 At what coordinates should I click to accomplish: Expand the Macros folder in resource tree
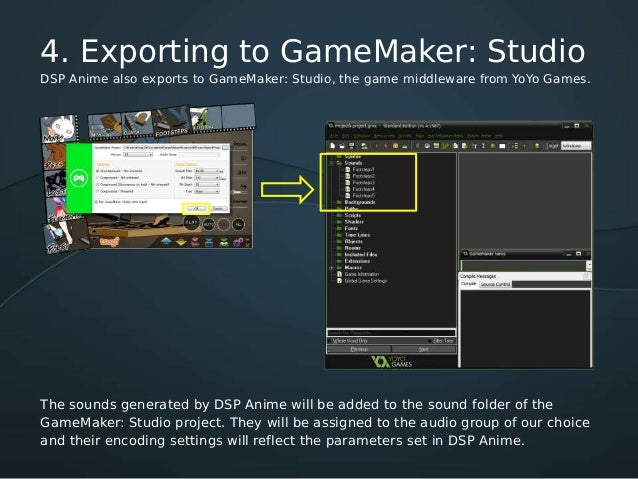click(331, 267)
